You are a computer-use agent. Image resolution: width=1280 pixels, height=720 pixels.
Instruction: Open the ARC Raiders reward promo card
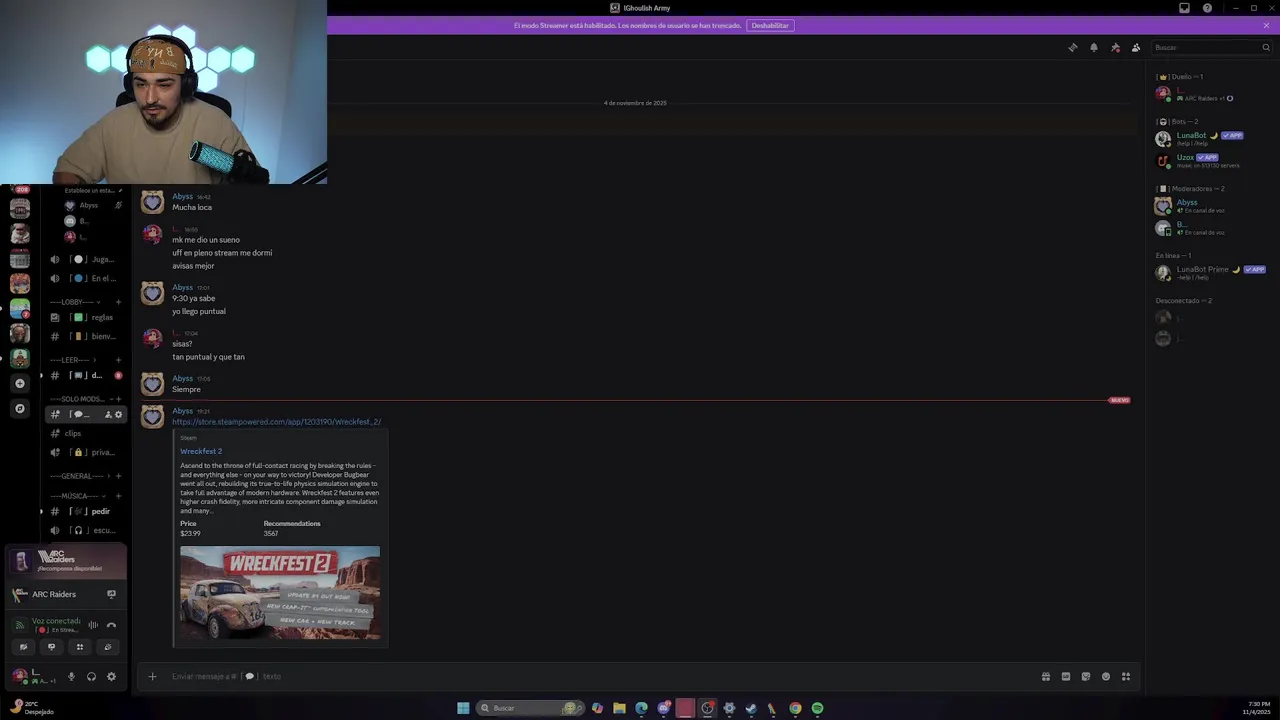click(67, 561)
